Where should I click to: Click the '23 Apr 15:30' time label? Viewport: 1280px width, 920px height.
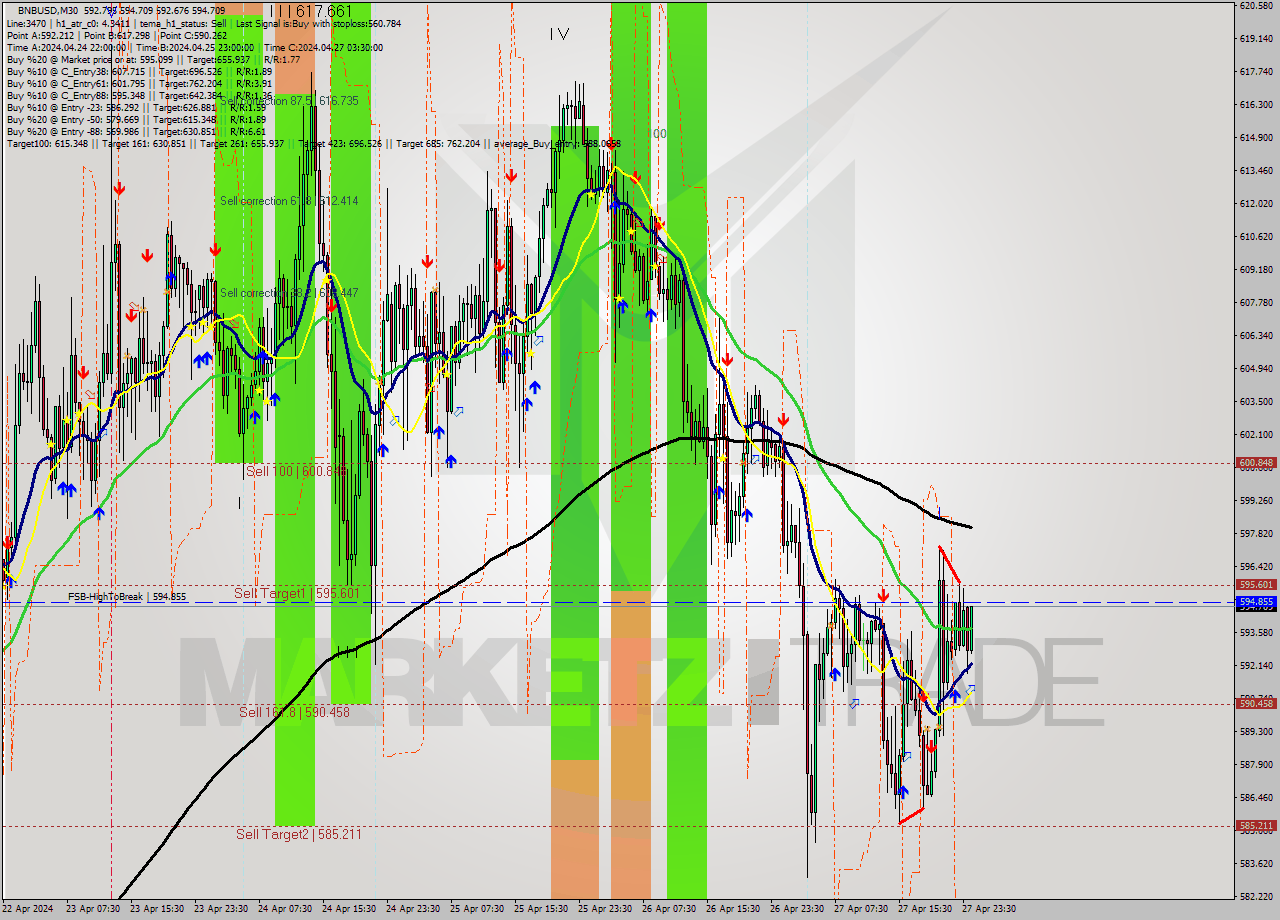pos(157,909)
